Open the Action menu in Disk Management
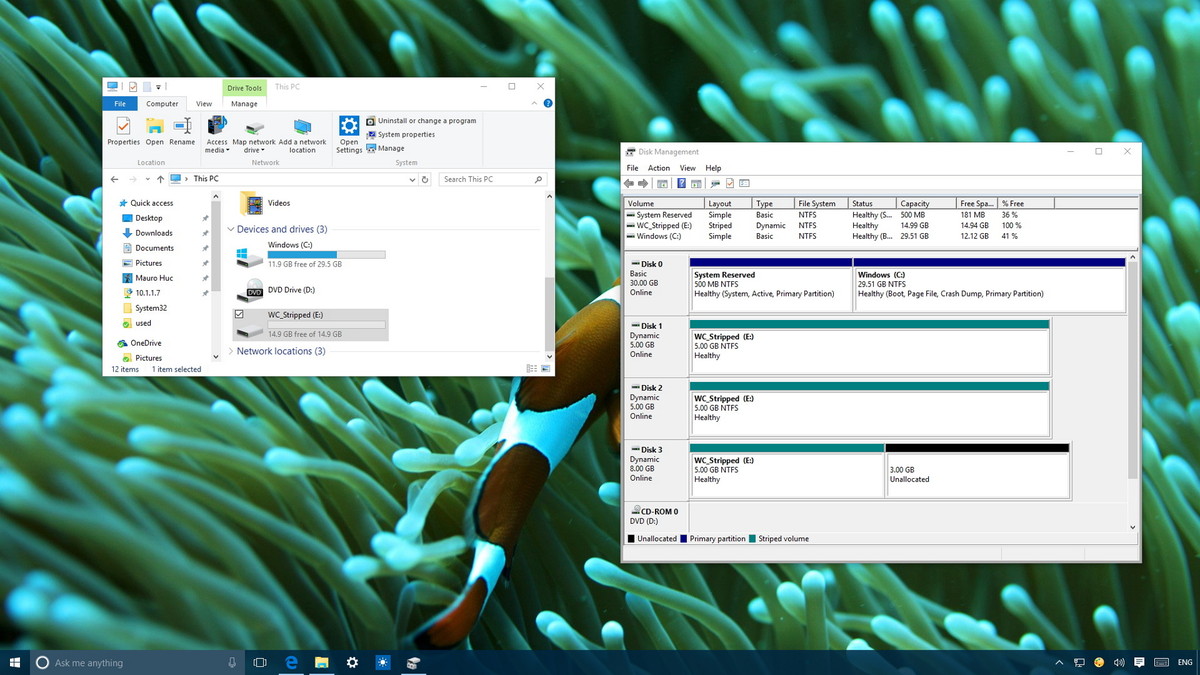 659,168
